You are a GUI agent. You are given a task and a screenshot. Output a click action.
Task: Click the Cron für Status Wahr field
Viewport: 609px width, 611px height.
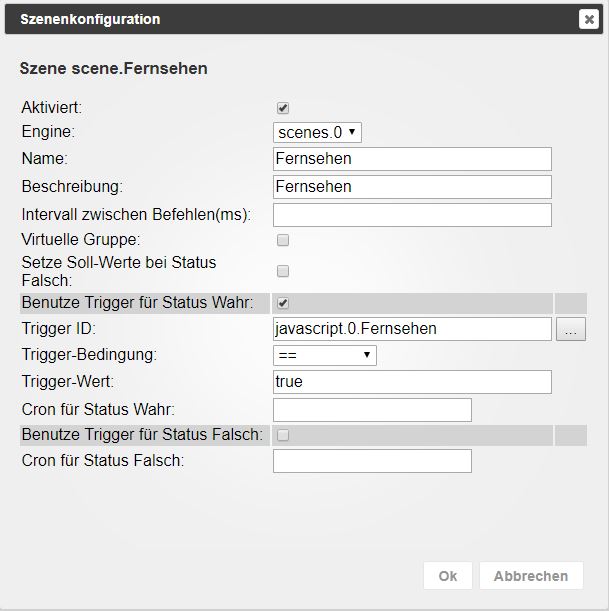point(372,410)
